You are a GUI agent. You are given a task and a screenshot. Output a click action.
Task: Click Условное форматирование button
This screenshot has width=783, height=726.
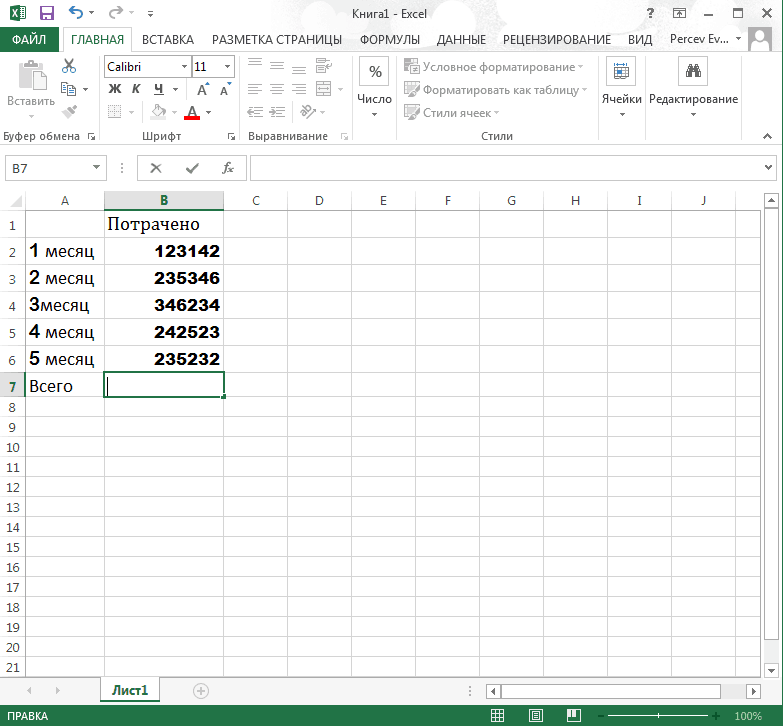click(x=493, y=67)
